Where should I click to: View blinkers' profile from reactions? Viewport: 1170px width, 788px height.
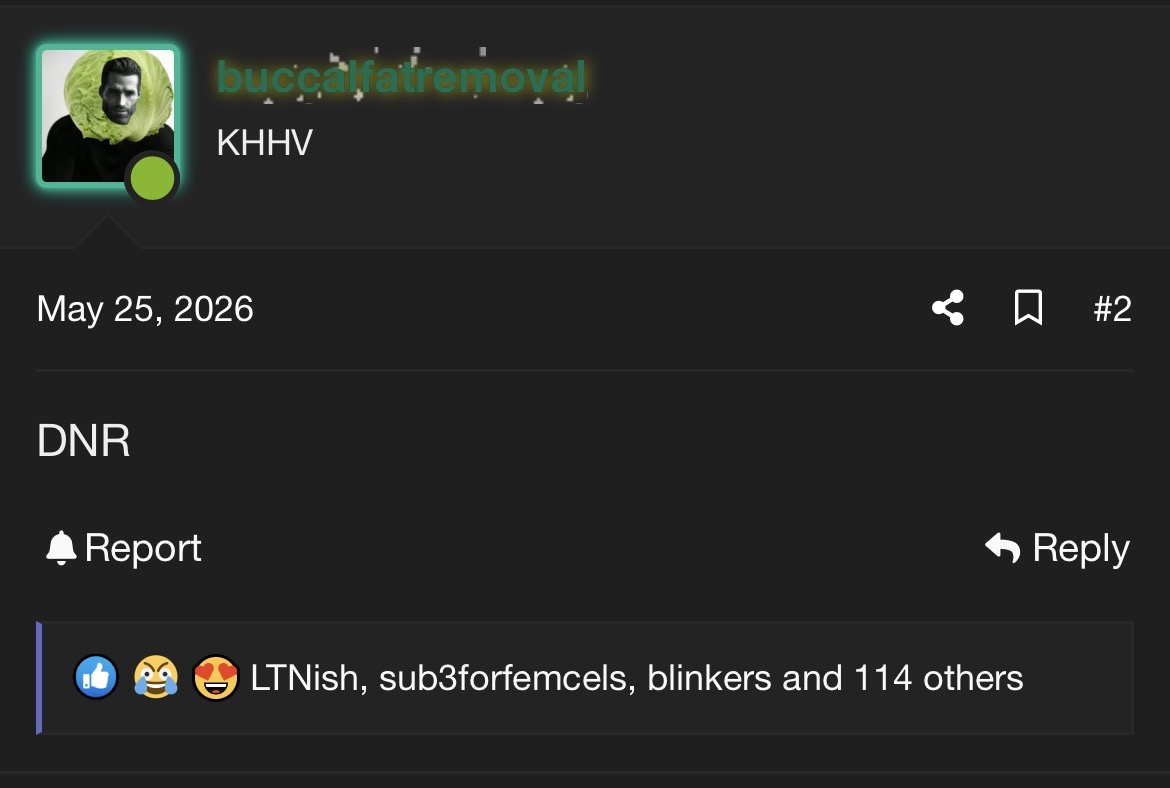coord(710,678)
